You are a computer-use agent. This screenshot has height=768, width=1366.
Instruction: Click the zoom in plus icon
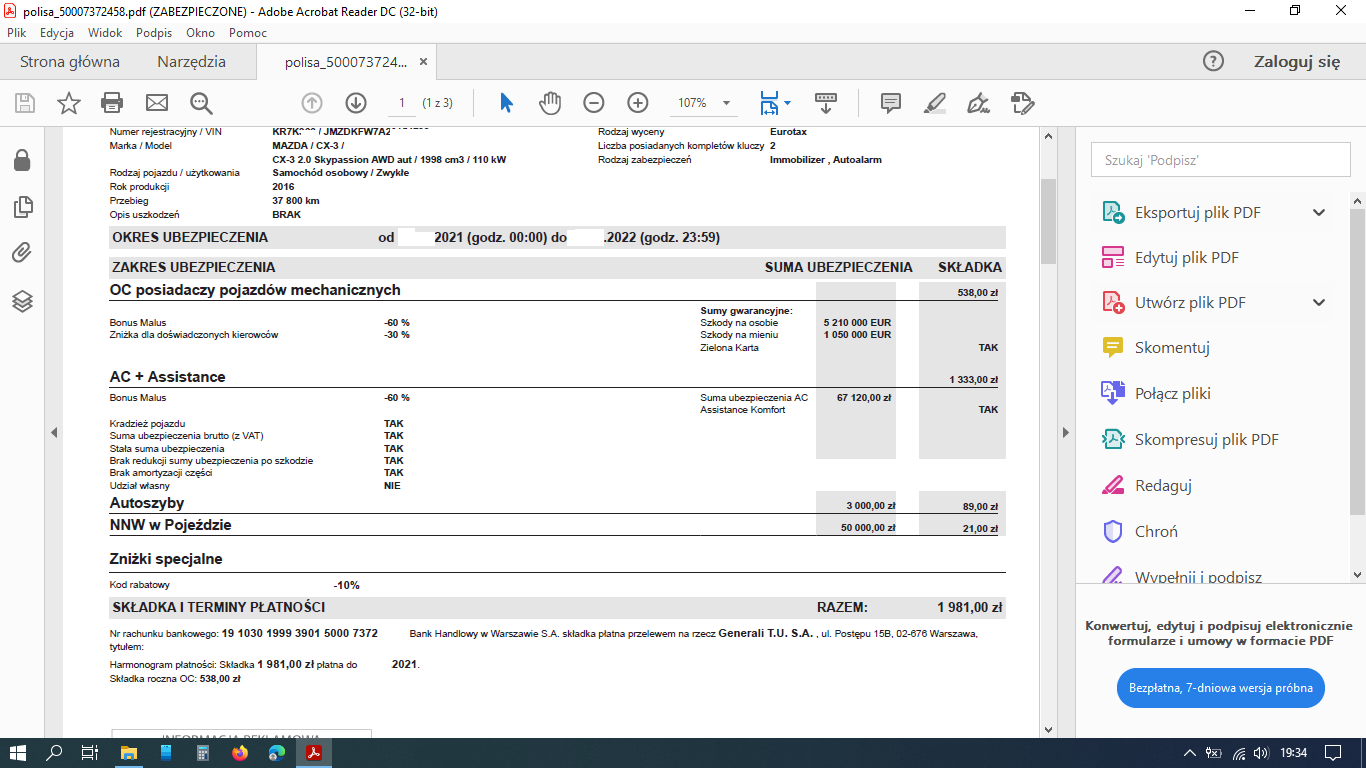pyautogui.click(x=638, y=103)
